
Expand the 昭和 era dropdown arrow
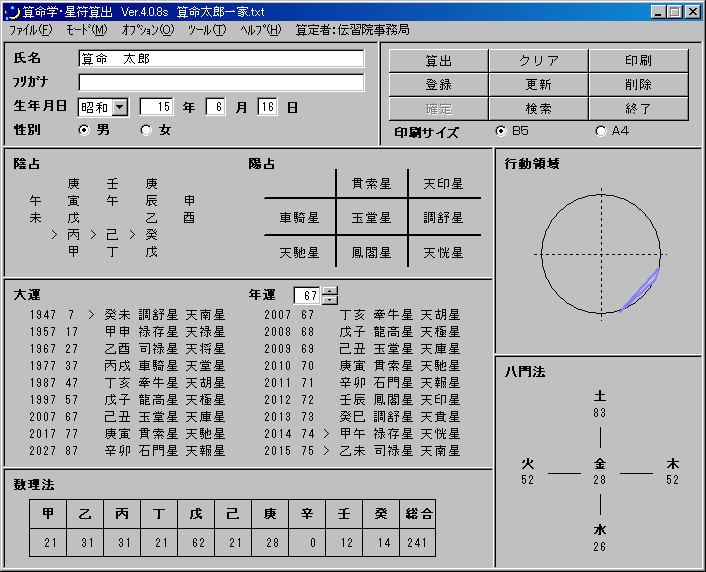[x=120, y=108]
